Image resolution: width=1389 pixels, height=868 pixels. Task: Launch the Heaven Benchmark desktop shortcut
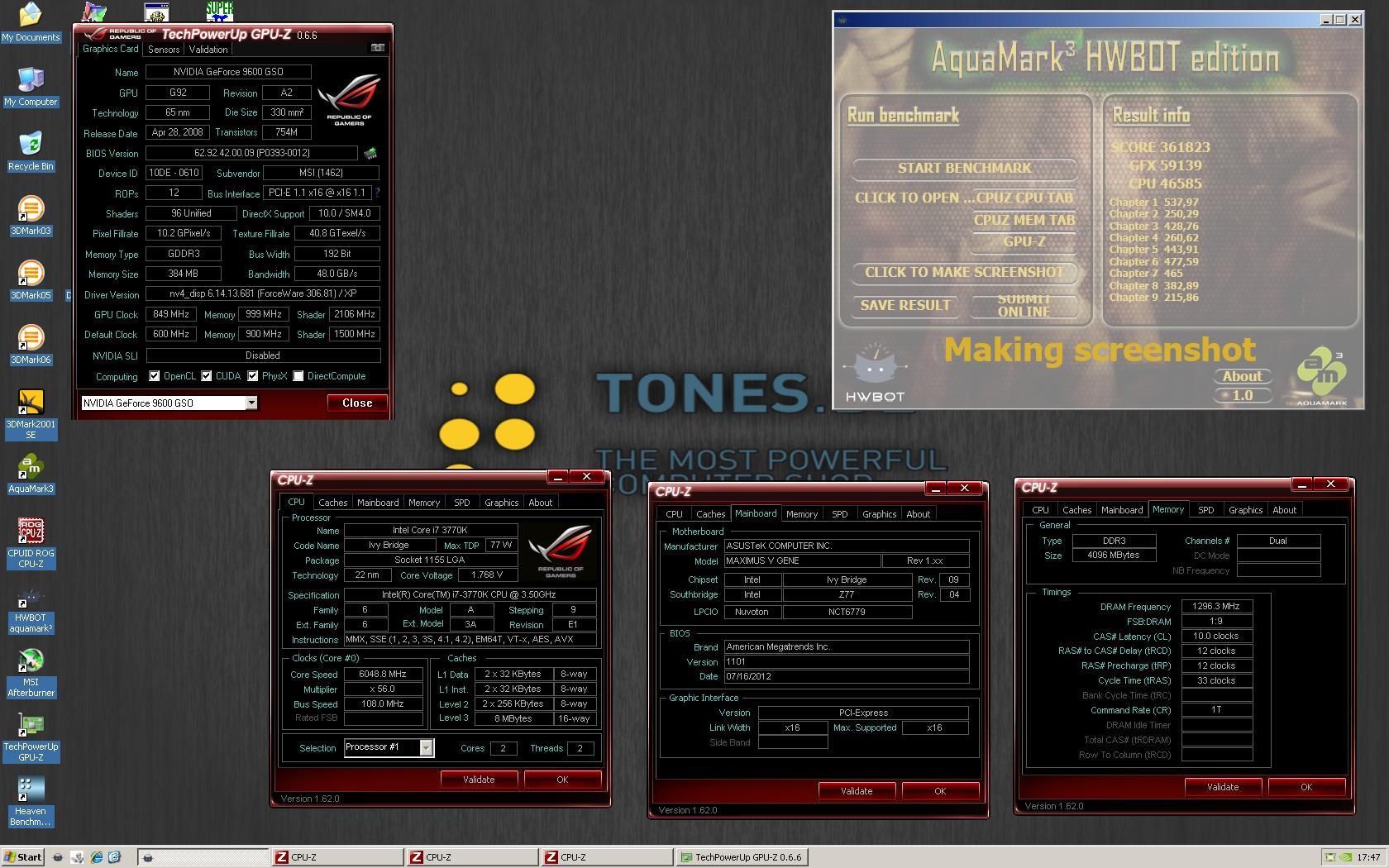point(31,802)
